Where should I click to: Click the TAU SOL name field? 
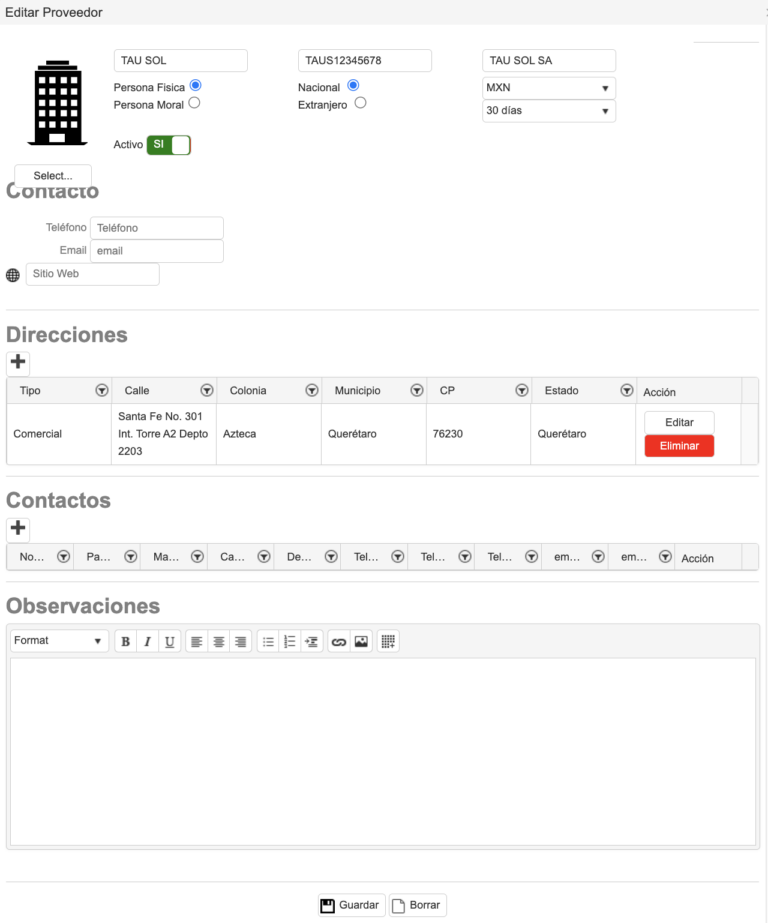click(180, 61)
